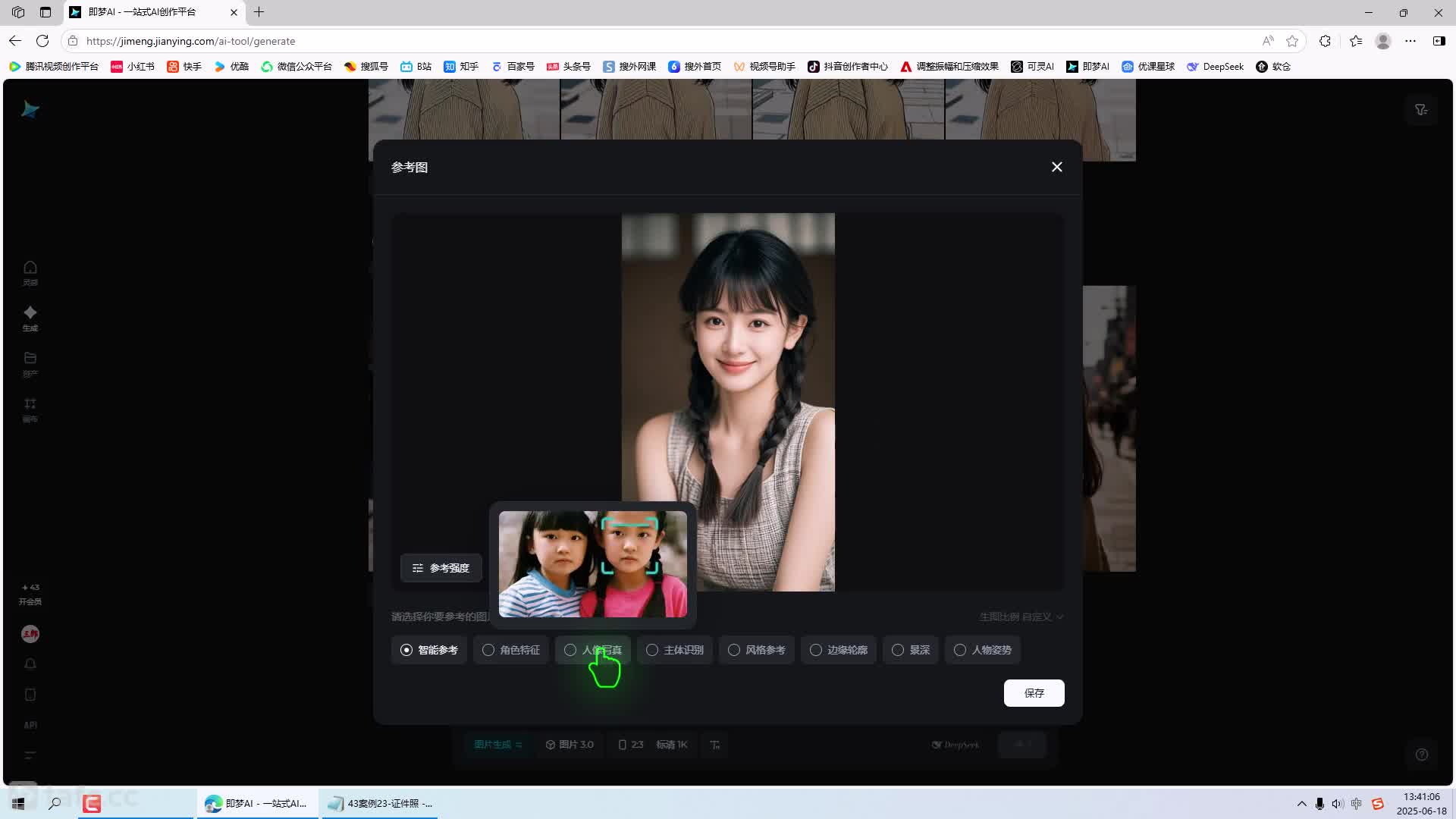Image resolution: width=1456 pixels, height=819 pixels.
Task: Open the 参考强度 strength adjustment button
Action: 441,568
